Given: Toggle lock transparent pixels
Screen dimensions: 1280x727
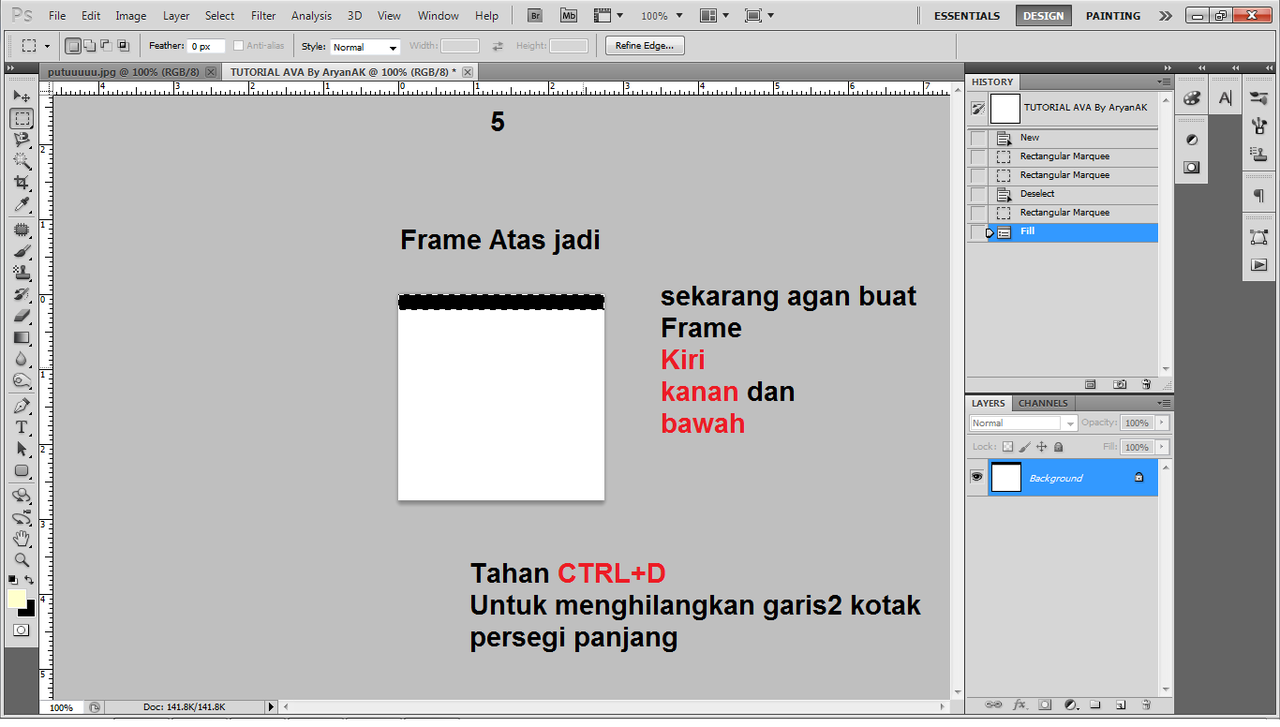Looking at the screenshot, I should tap(1008, 447).
